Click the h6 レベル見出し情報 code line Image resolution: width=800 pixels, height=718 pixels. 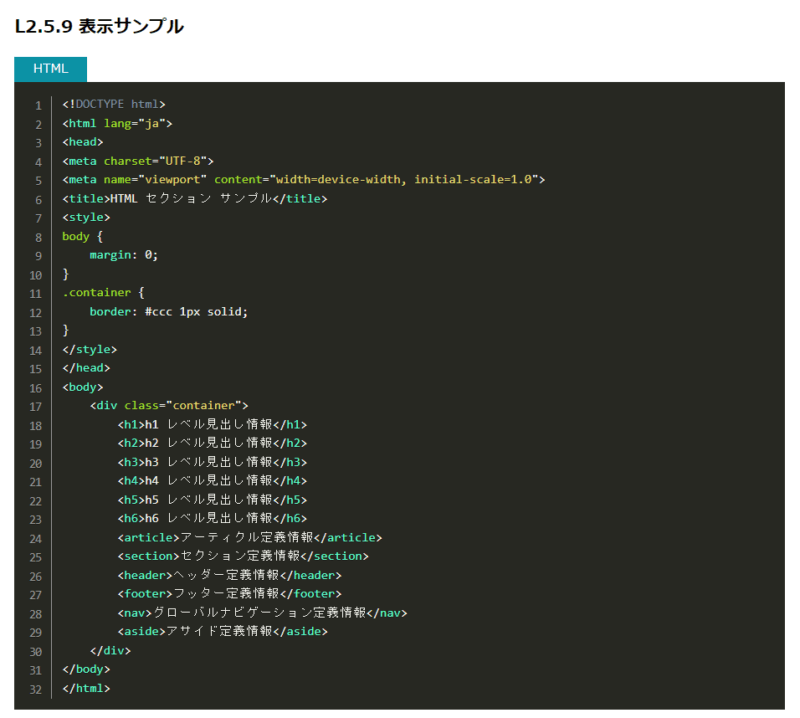[x=212, y=519]
